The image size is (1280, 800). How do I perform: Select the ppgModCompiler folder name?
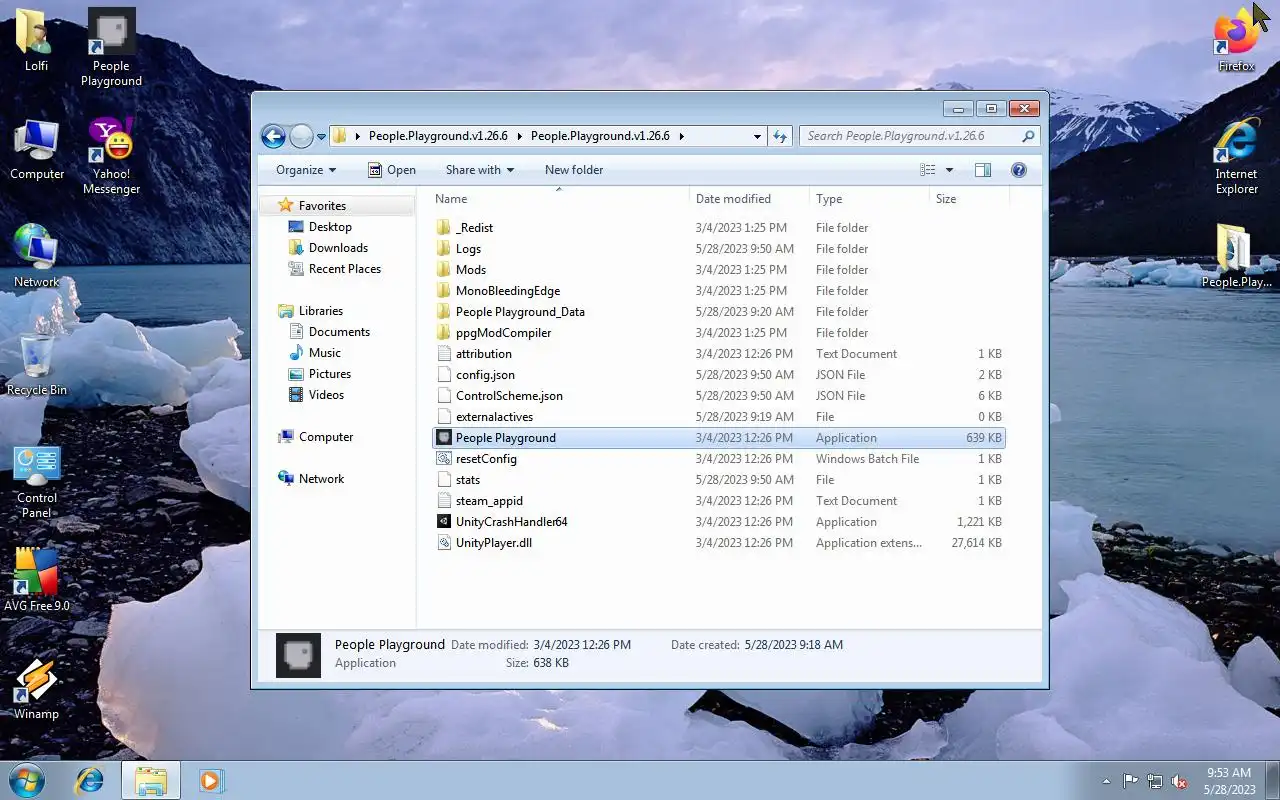(x=503, y=333)
